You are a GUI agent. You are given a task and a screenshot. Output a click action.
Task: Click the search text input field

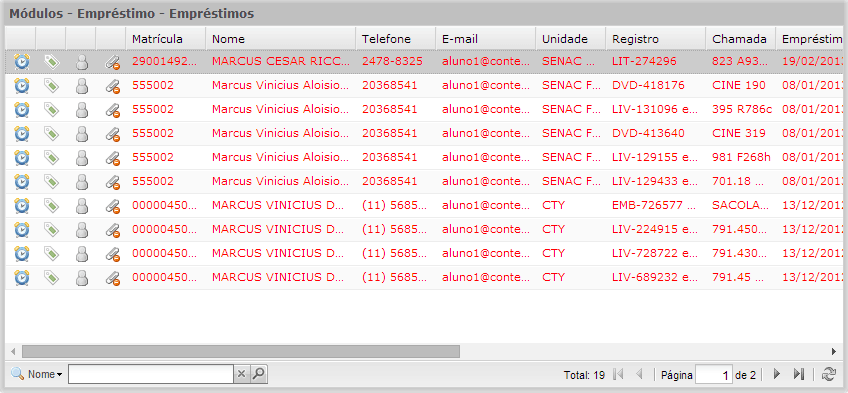pyautogui.click(x=151, y=374)
